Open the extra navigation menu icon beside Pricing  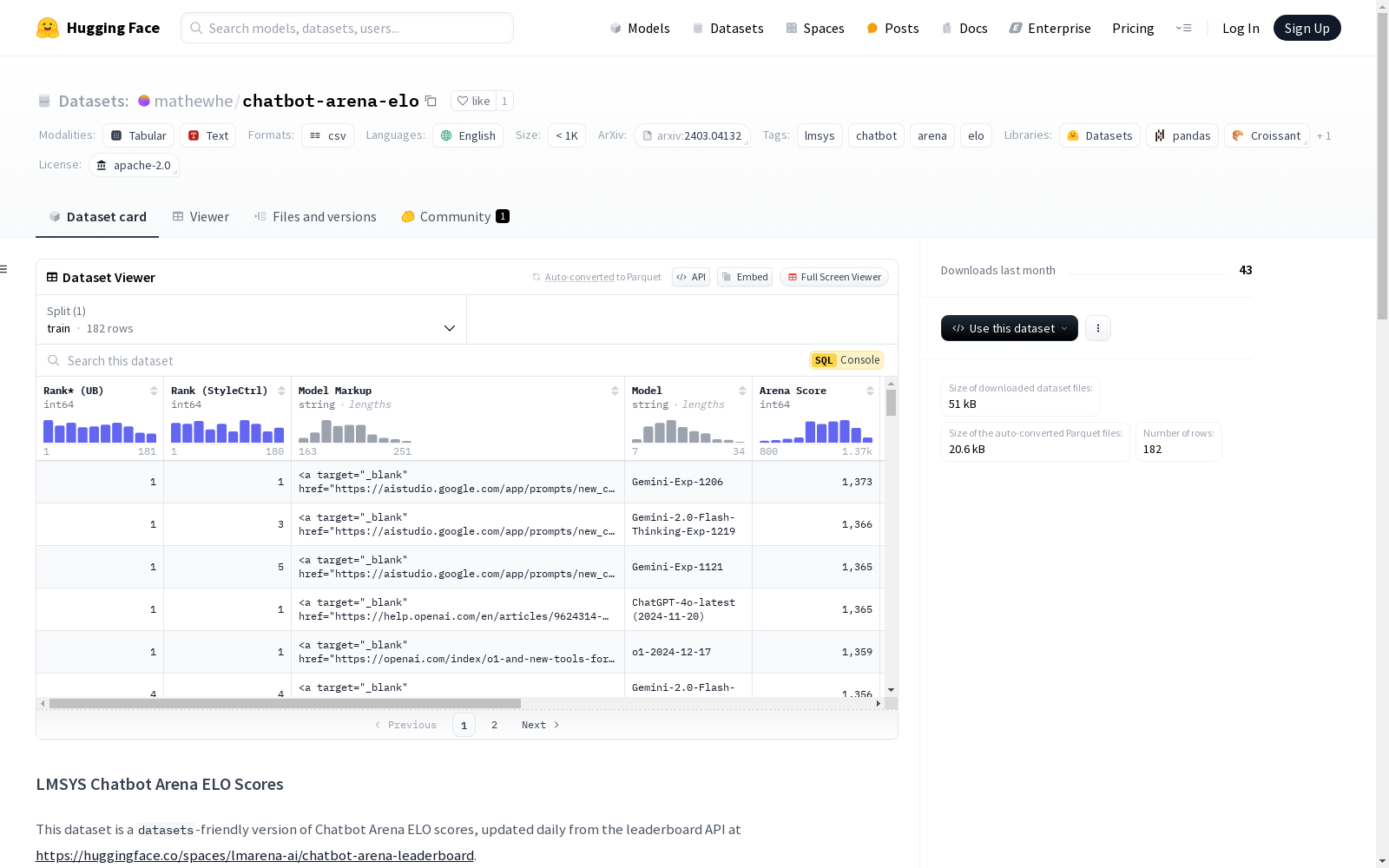[1183, 28]
